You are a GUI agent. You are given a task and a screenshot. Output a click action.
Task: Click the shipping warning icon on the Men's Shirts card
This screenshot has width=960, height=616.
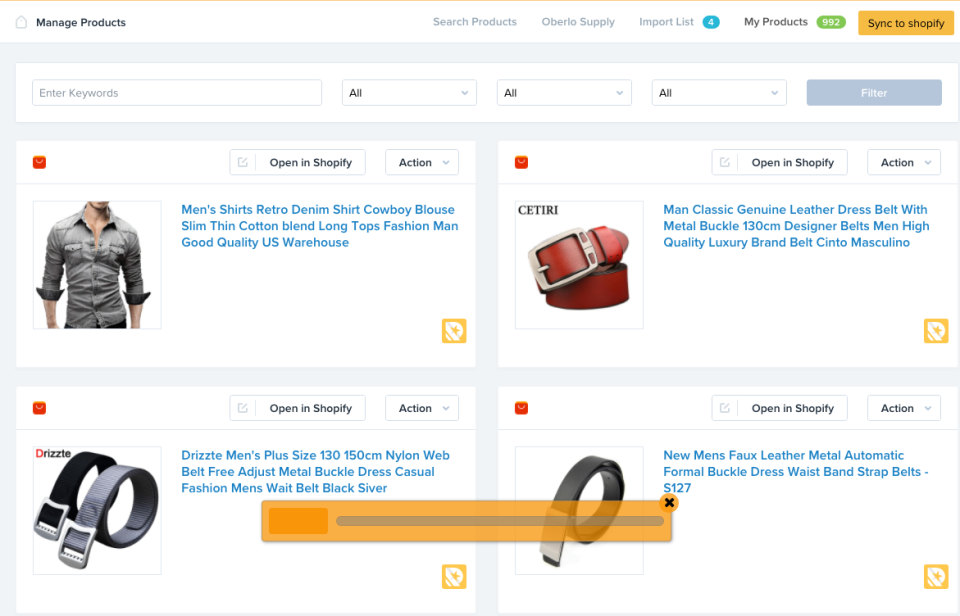point(454,330)
